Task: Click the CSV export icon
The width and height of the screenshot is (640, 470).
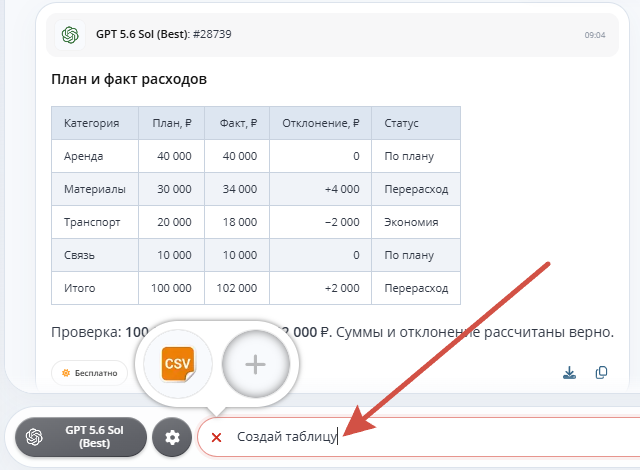Action: (x=178, y=364)
